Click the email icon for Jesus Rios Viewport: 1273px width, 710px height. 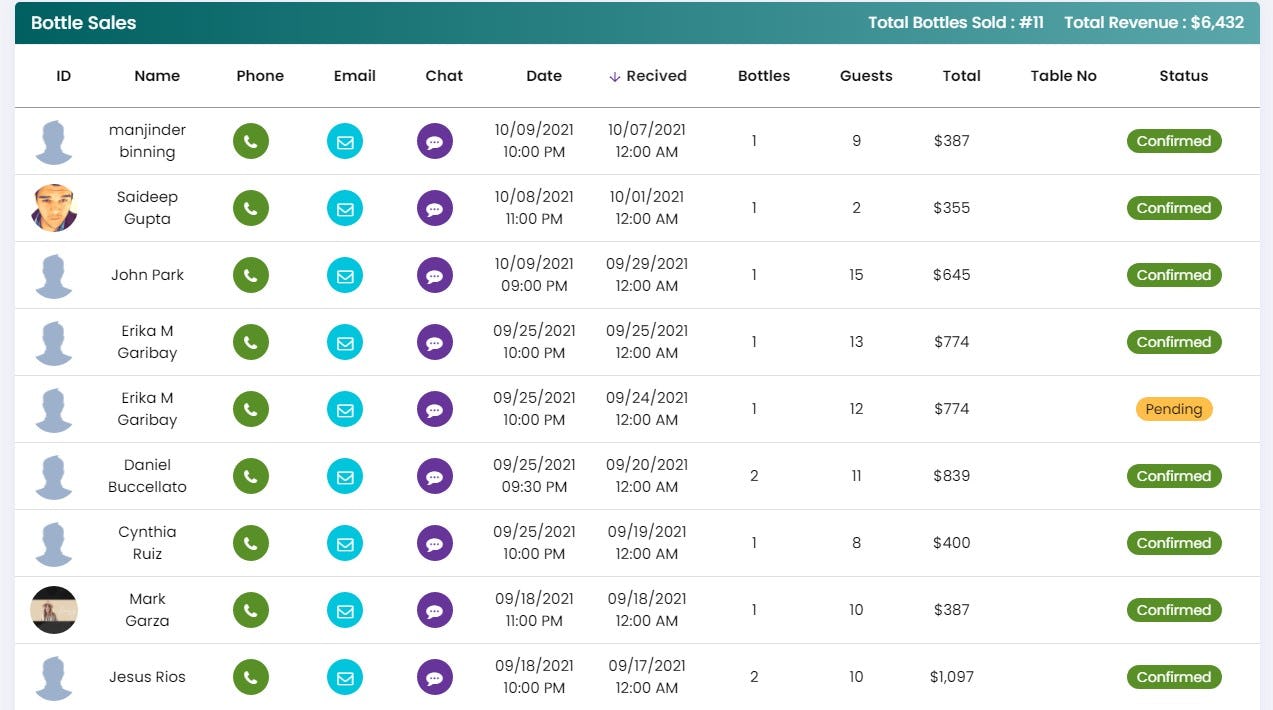(x=345, y=677)
